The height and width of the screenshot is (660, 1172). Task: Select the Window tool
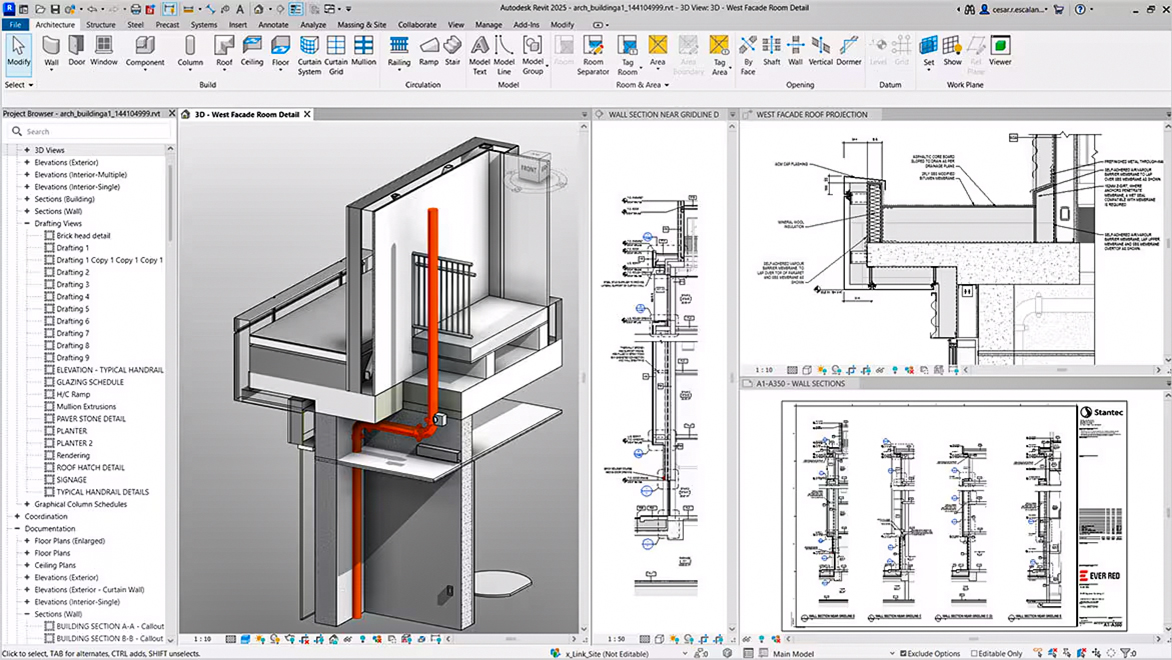tap(104, 51)
